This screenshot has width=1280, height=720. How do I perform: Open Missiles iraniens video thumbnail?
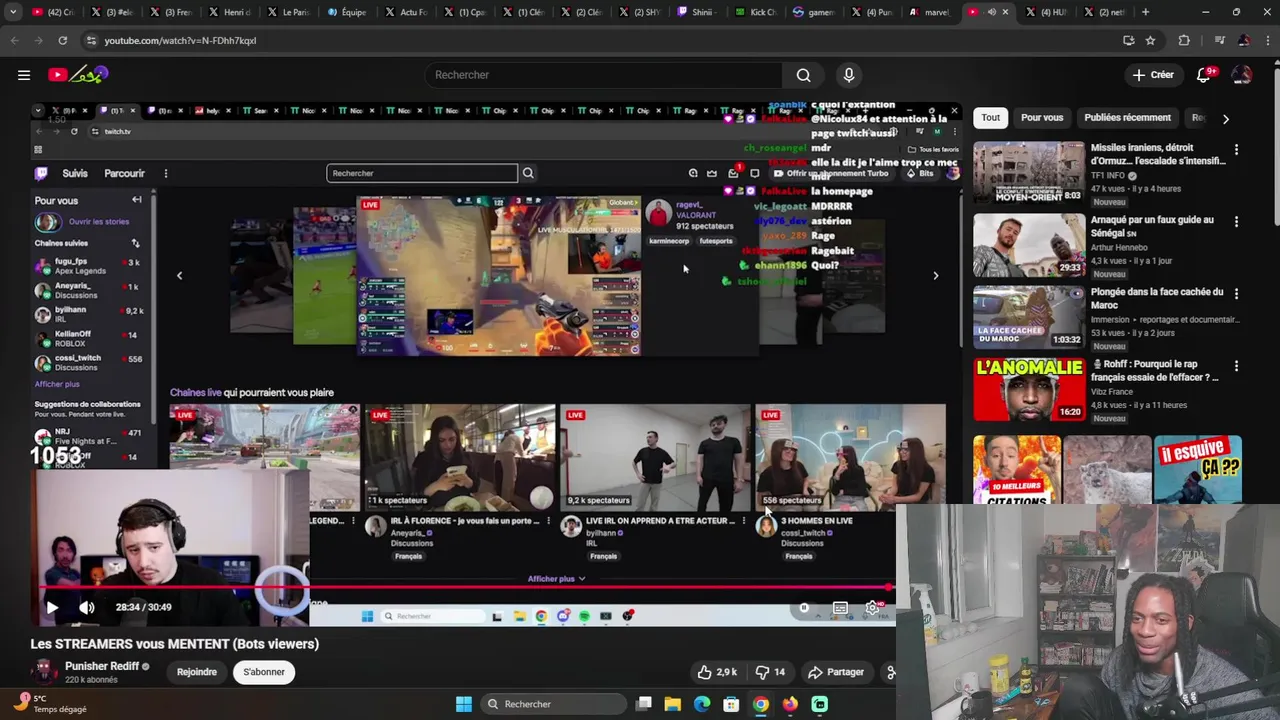(1029, 173)
